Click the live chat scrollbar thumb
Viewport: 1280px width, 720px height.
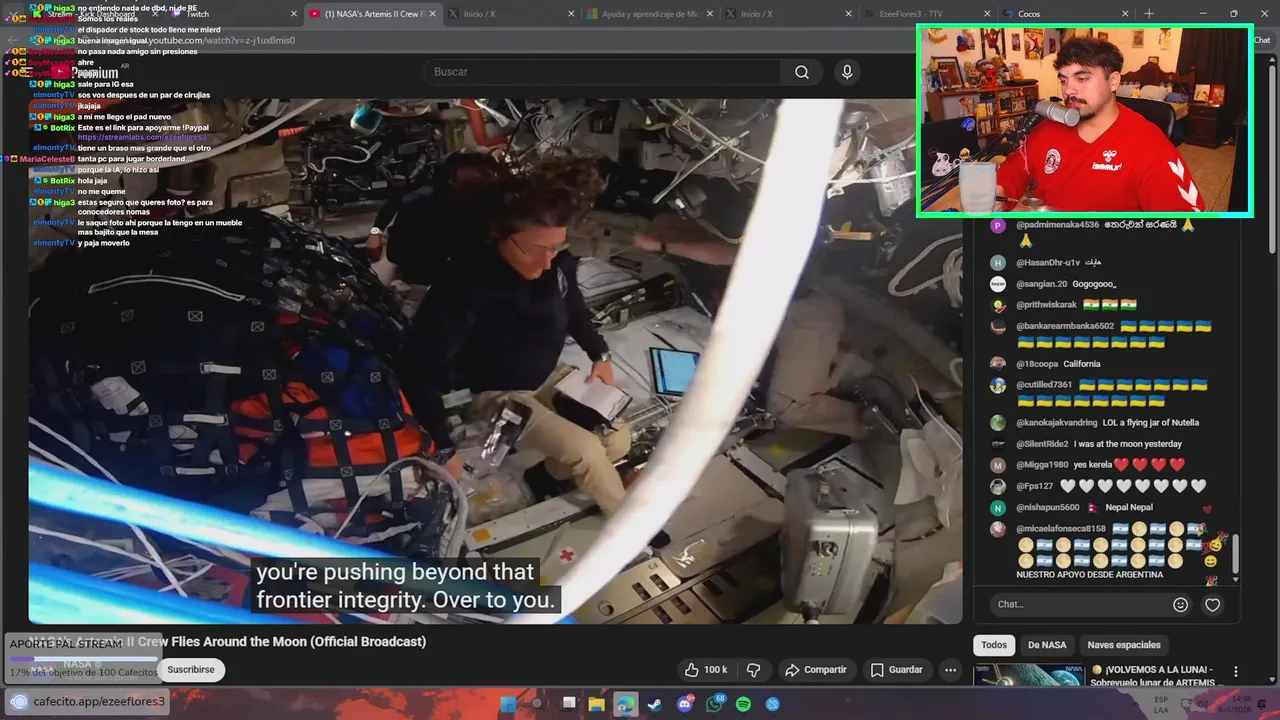1236,552
